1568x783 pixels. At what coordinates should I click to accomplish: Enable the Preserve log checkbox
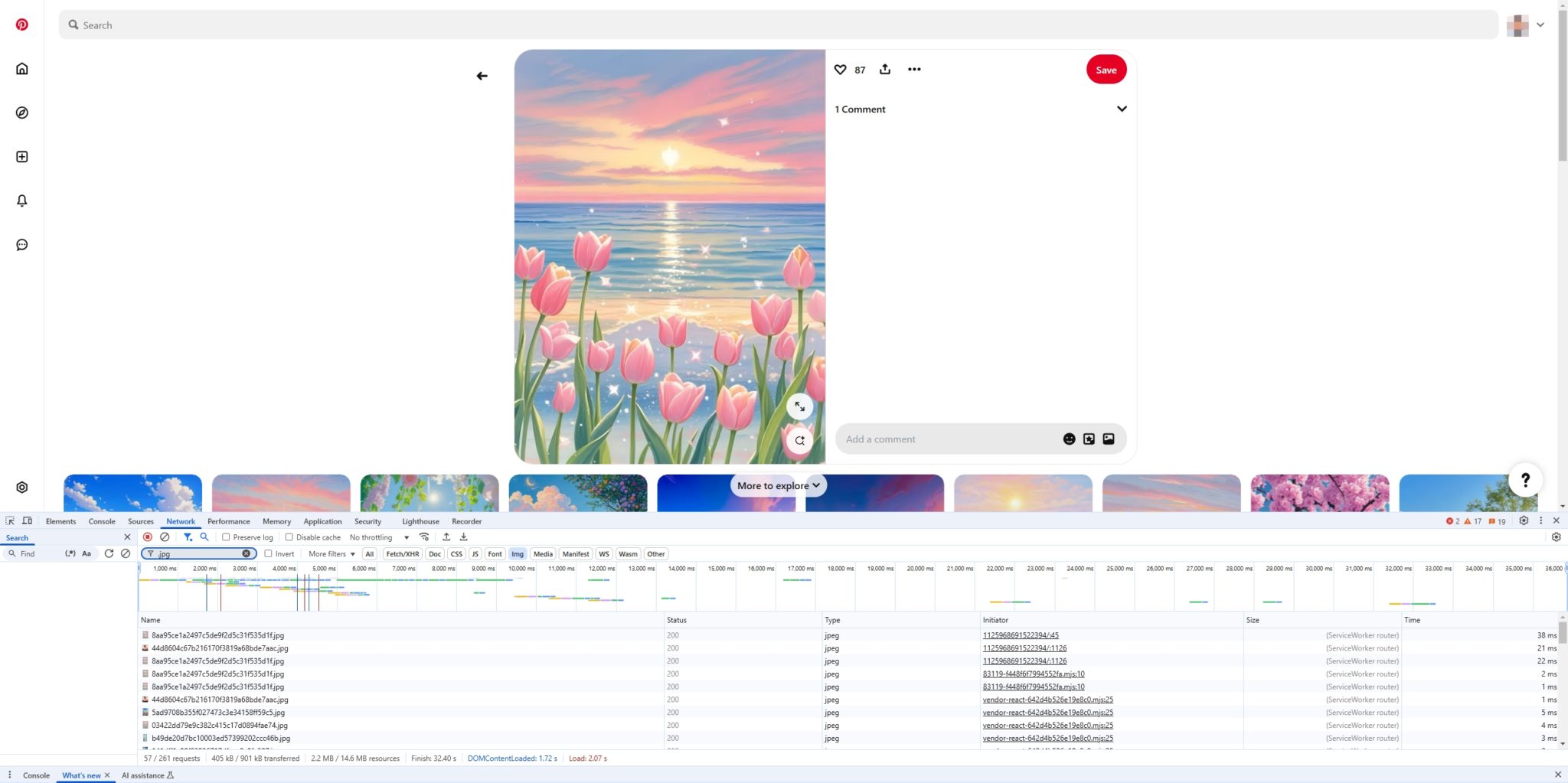[224, 537]
